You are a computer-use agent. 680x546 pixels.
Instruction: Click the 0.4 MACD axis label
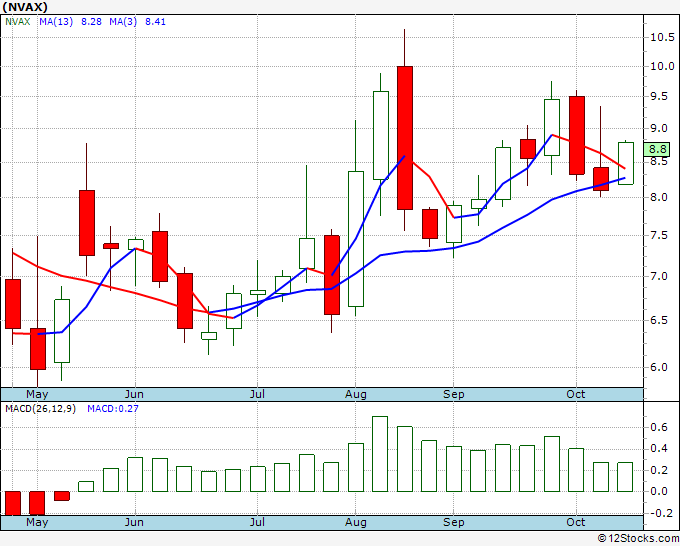(659, 448)
